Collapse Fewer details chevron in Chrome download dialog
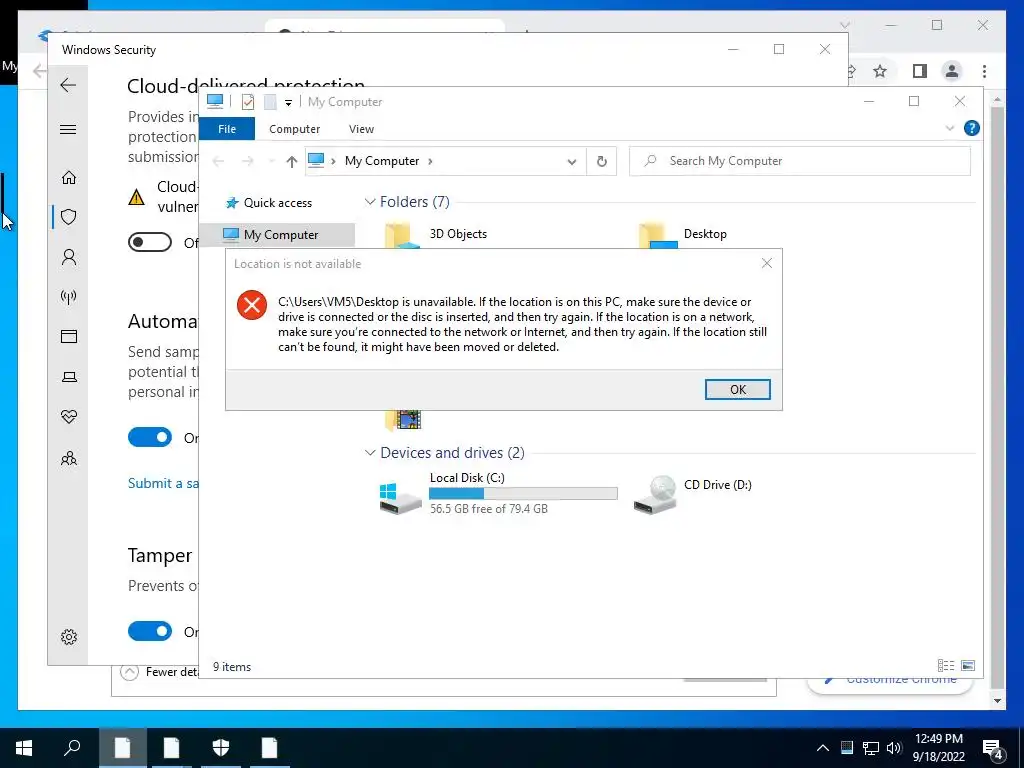The height and width of the screenshot is (768, 1024). [x=129, y=672]
